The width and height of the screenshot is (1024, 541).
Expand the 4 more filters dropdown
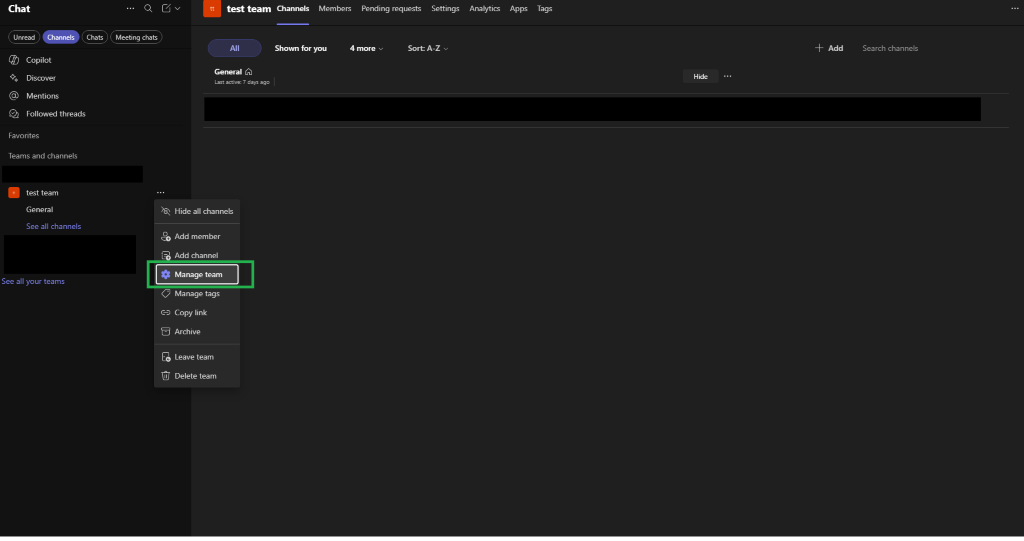point(366,48)
